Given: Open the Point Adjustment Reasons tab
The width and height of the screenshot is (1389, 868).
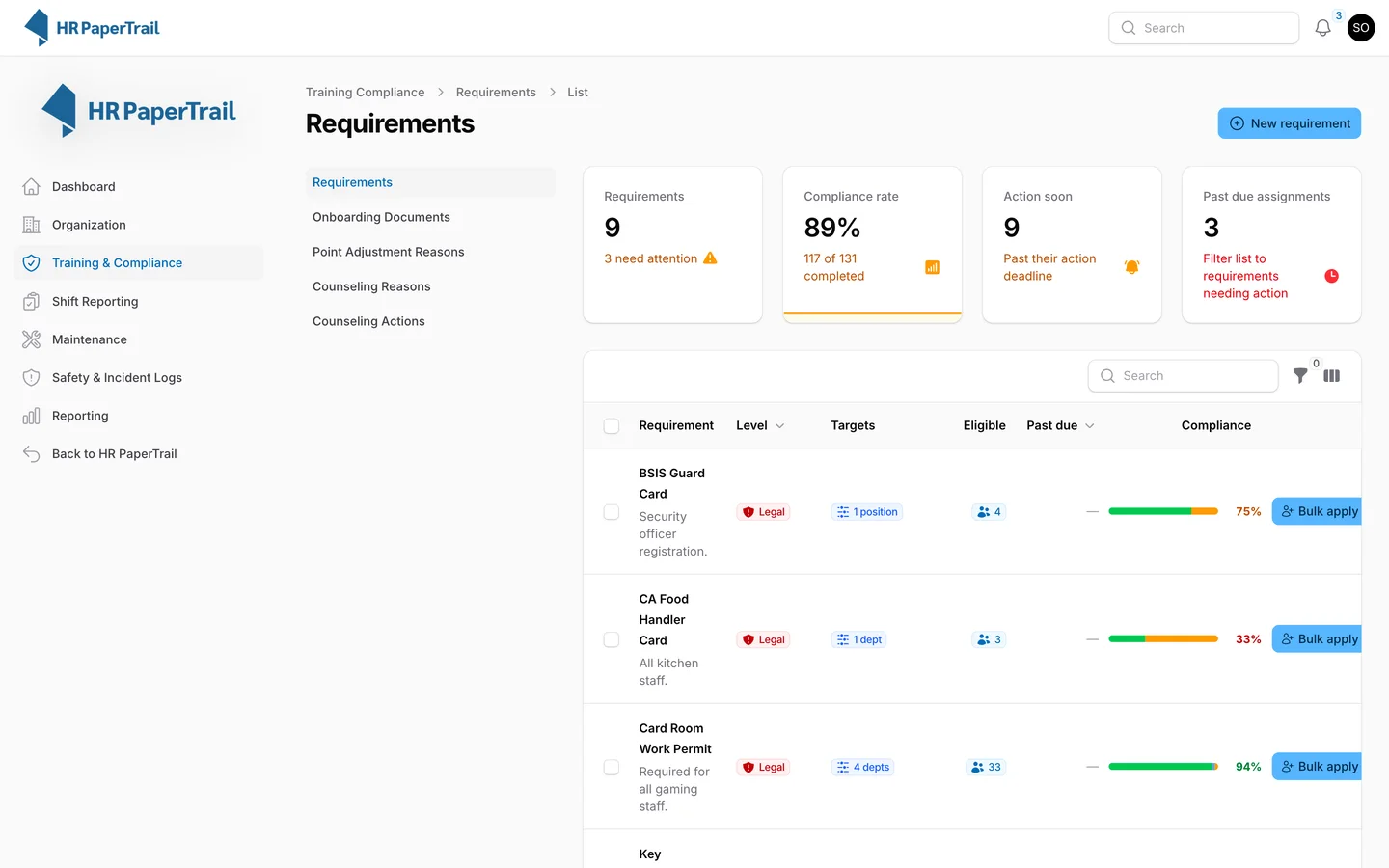Looking at the screenshot, I should point(430,252).
